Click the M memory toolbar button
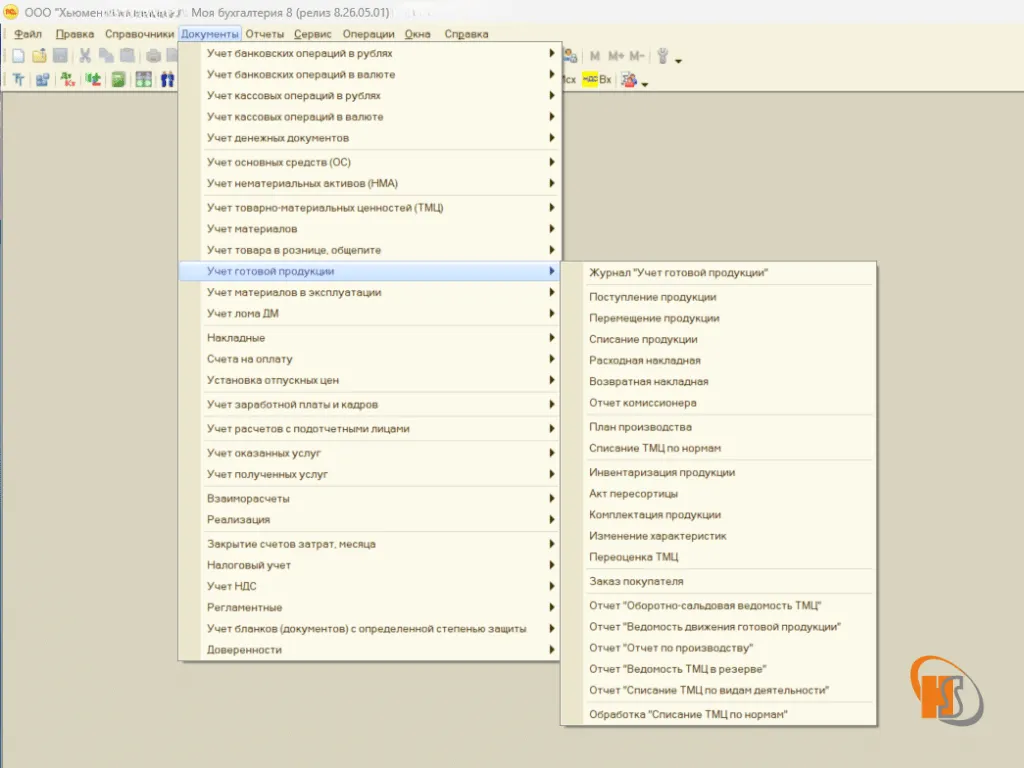This screenshot has height=768, width=1024. click(595, 56)
